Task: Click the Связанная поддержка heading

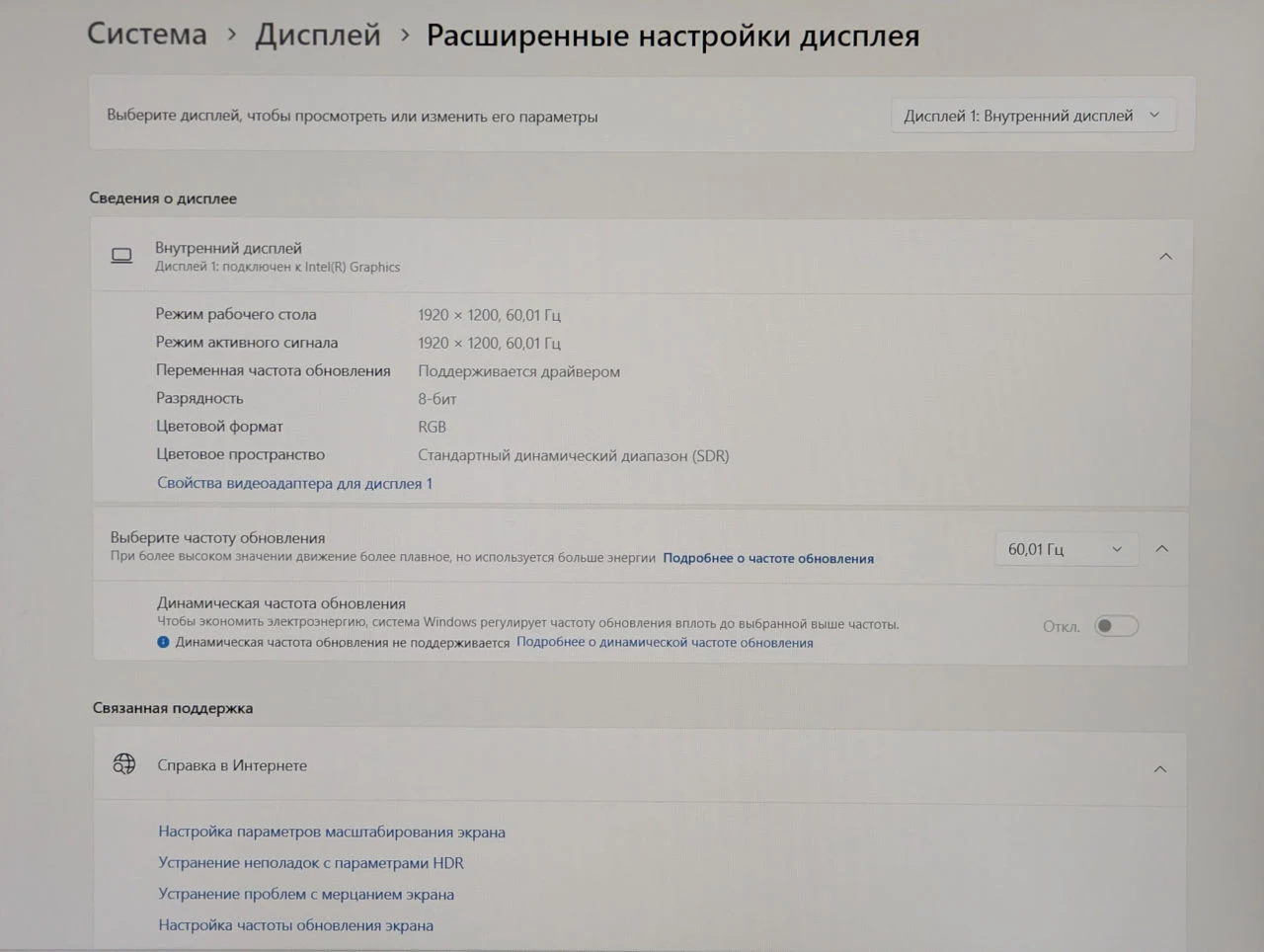Action: tap(173, 708)
